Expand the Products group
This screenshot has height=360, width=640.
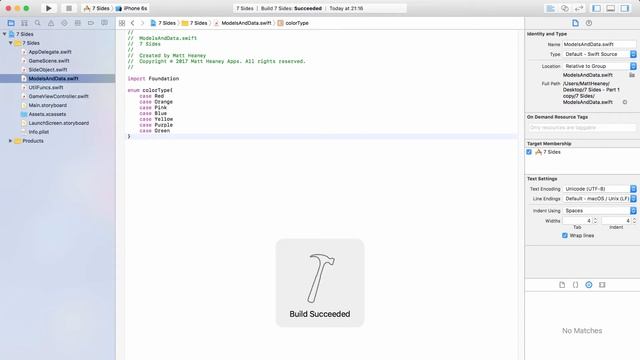tap(11, 141)
